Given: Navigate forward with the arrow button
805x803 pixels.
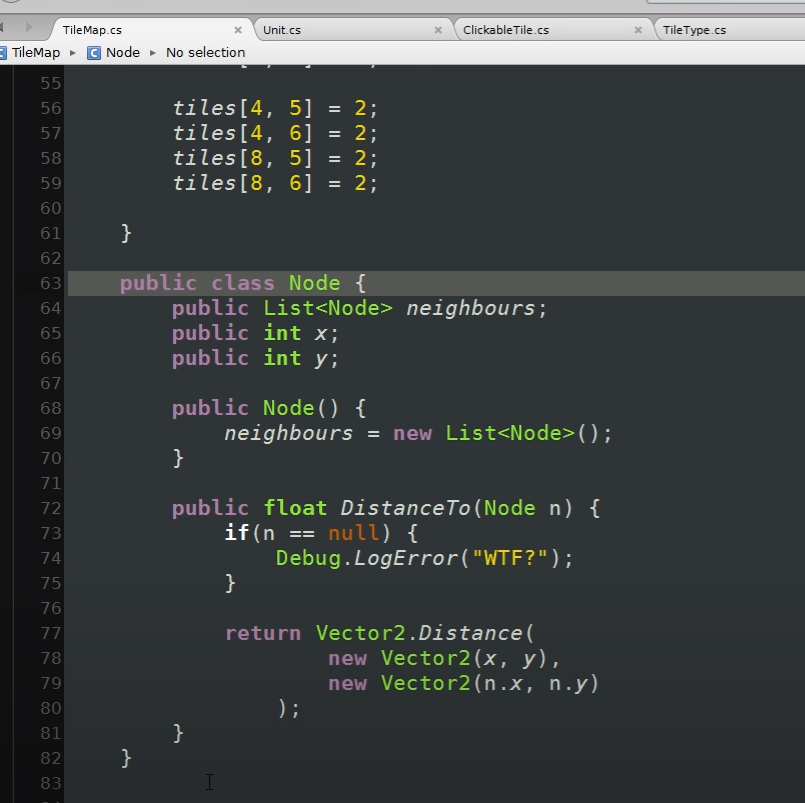Looking at the screenshot, I should tap(29, 27).
